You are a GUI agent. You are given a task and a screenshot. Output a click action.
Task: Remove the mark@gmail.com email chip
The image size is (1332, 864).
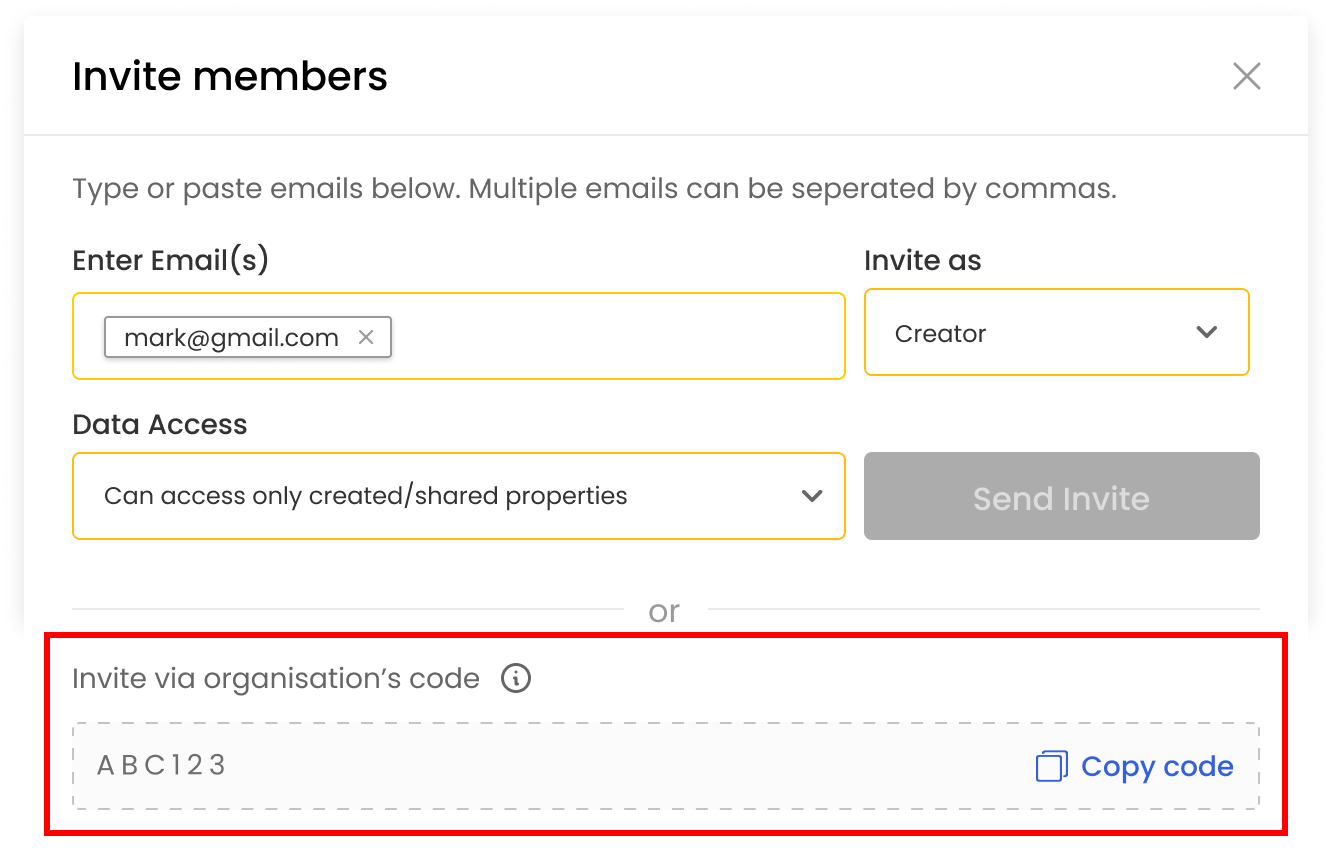pos(366,338)
